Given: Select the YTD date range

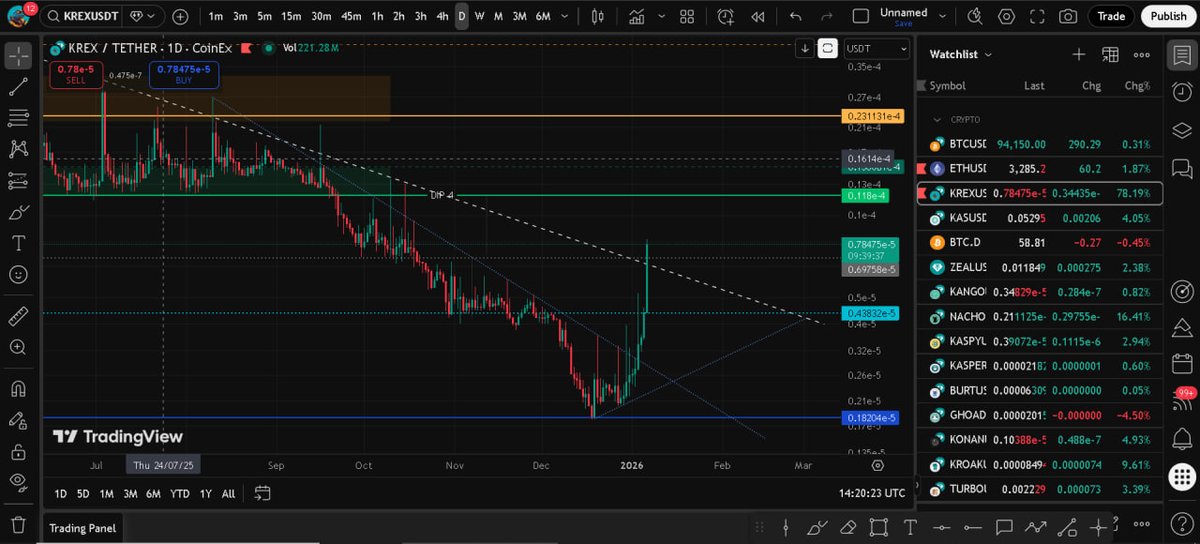Looking at the screenshot, I should (x=180, y=494).
